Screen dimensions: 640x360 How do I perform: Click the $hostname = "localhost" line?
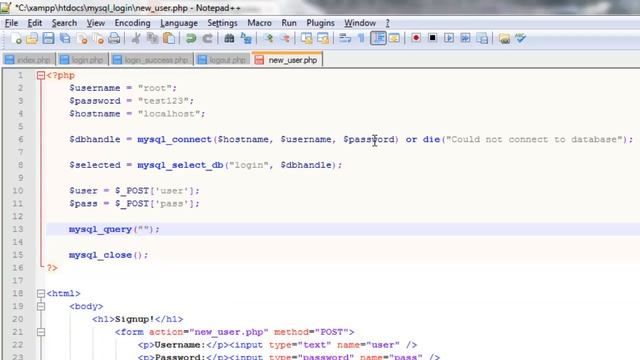coord(137,114)
